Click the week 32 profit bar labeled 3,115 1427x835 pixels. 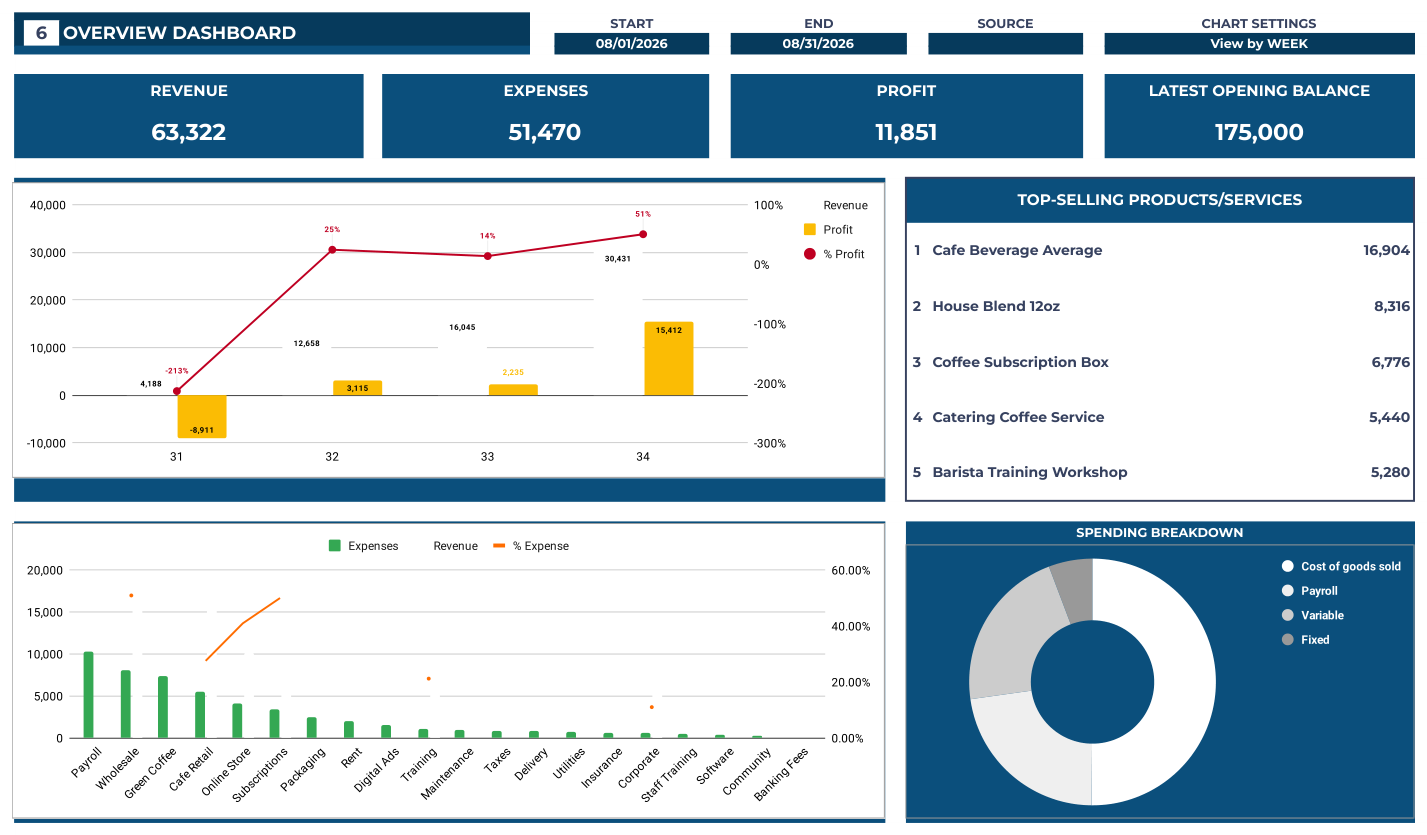tap(357, 388)
